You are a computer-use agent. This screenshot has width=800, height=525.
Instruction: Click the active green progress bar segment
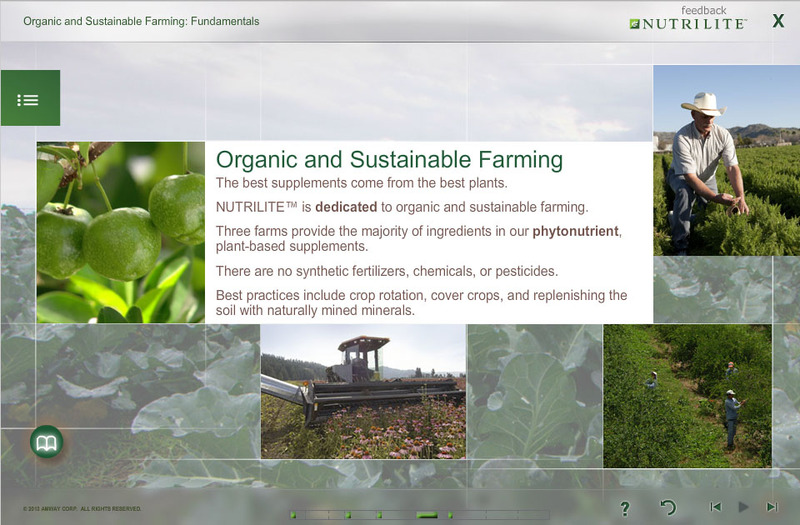coord(427,515)
